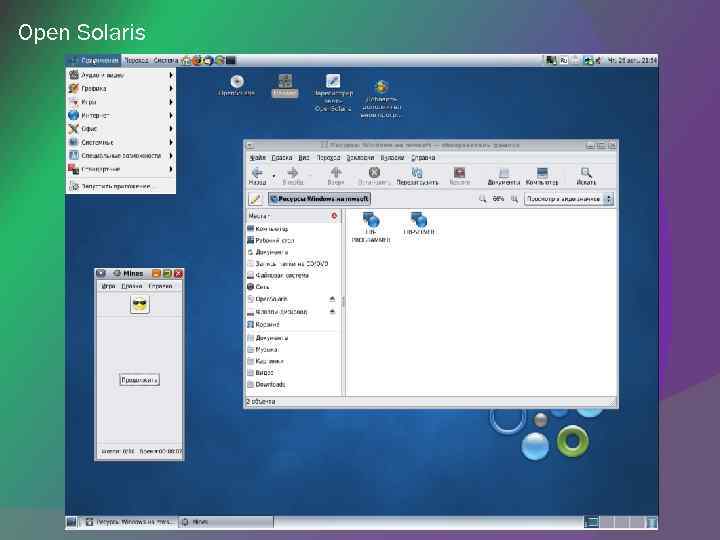
Task: Click the show desktop icon in bottom panel
Action: coord(71,522)
